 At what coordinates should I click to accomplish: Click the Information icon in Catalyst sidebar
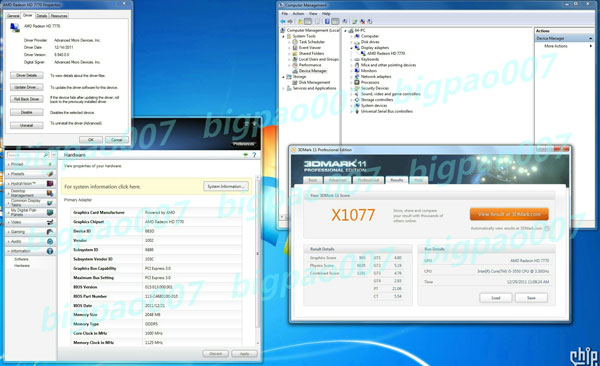tap(50, 251)
